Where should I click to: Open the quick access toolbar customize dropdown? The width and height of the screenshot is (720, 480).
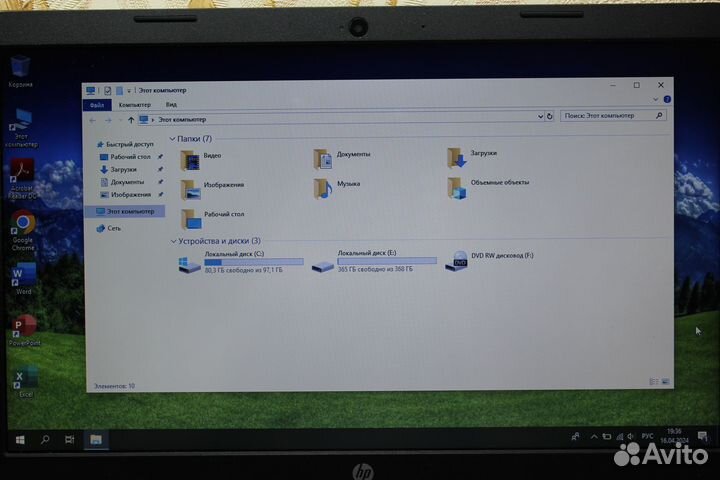[129, 91]
